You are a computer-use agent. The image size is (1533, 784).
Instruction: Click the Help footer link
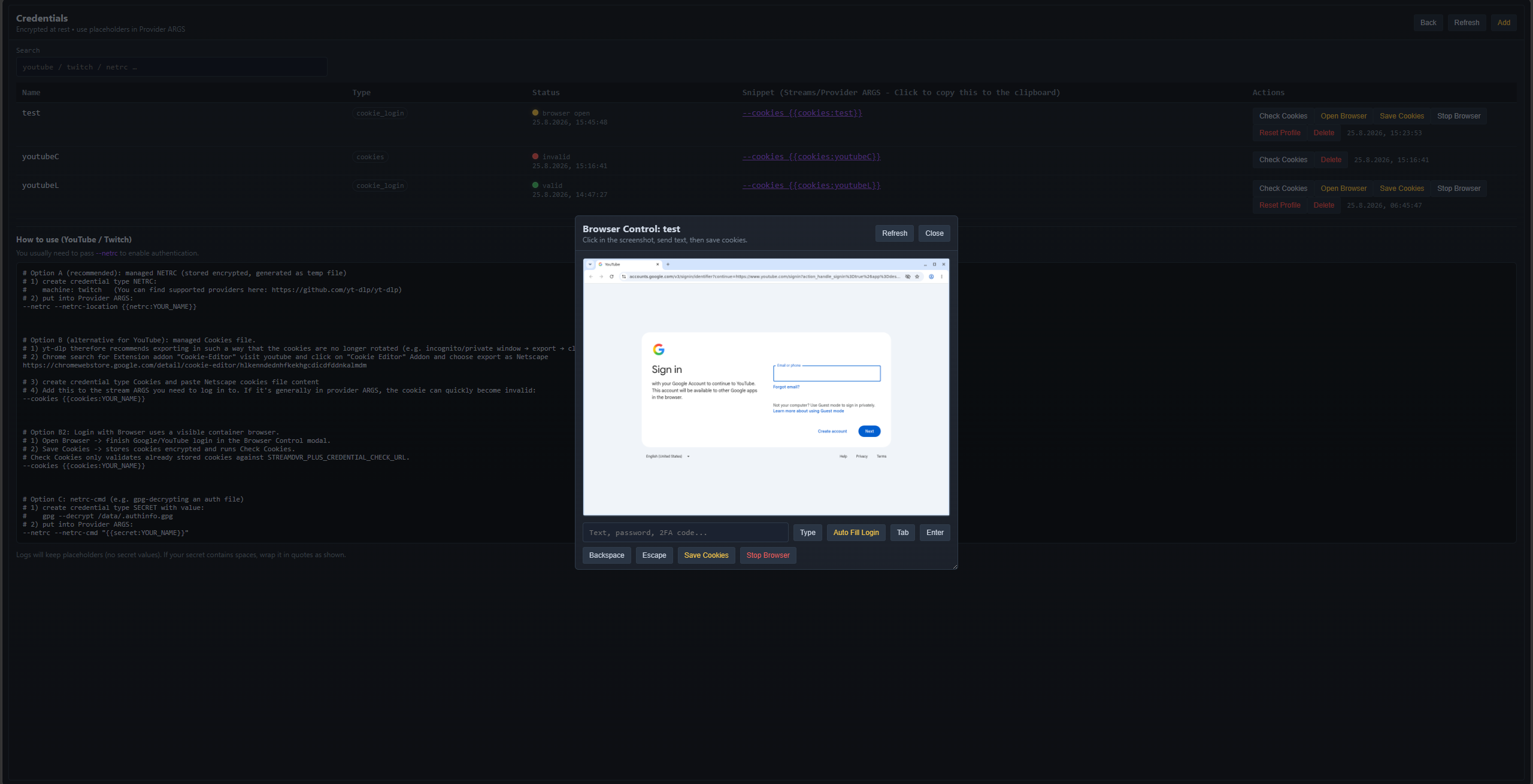[x=843, y=456]
